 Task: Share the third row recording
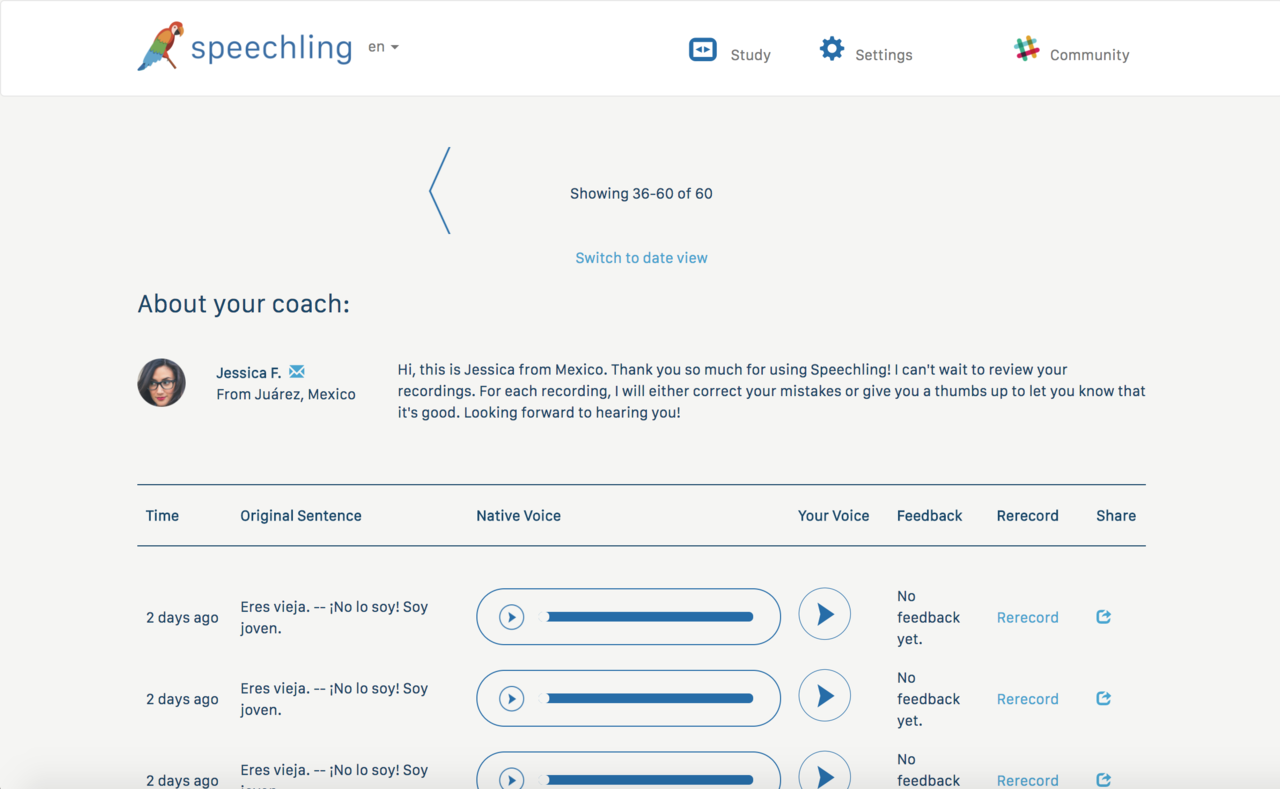pos(1104,779)
